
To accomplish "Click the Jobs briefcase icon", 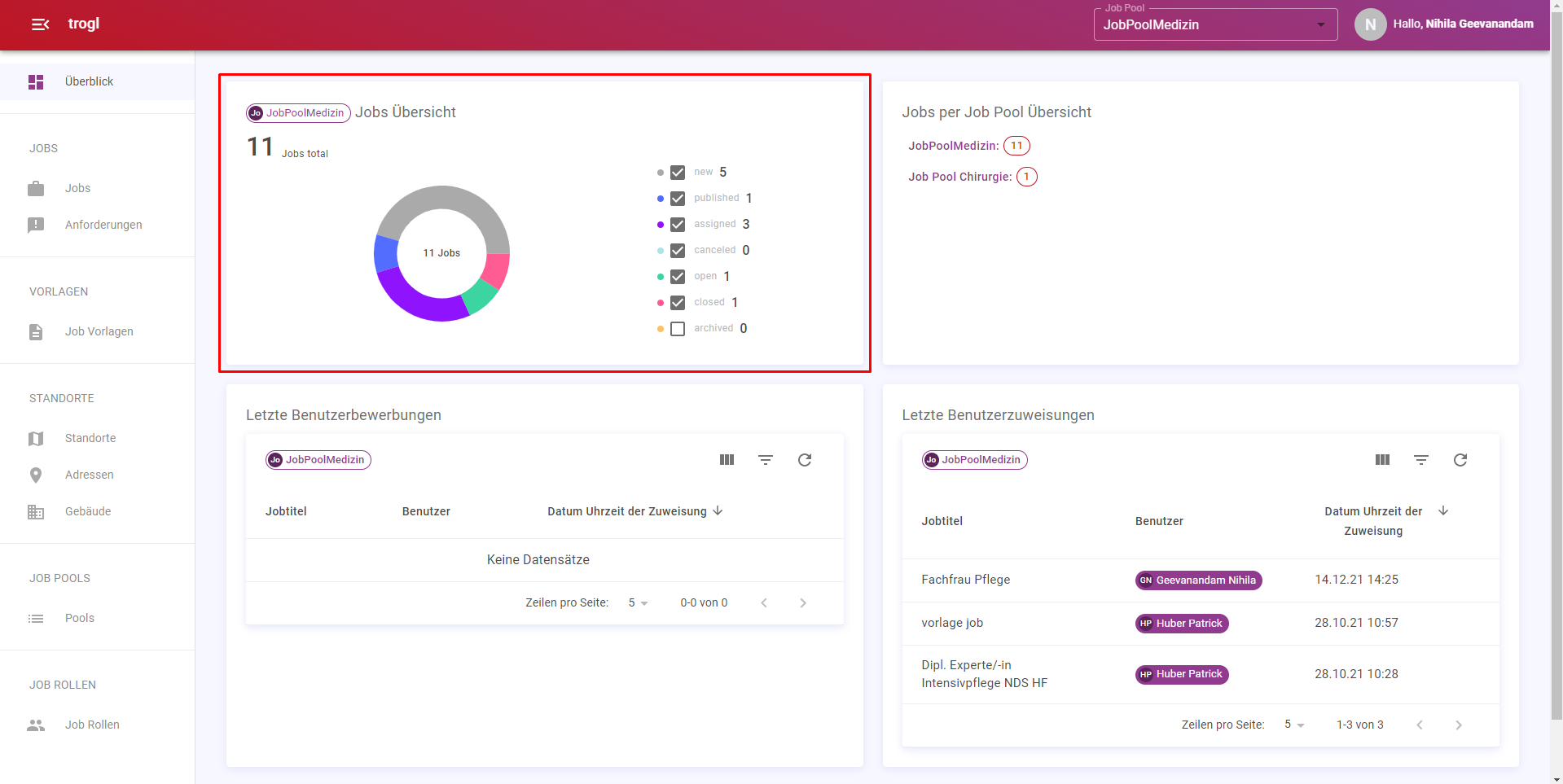I will pos(36,188).
